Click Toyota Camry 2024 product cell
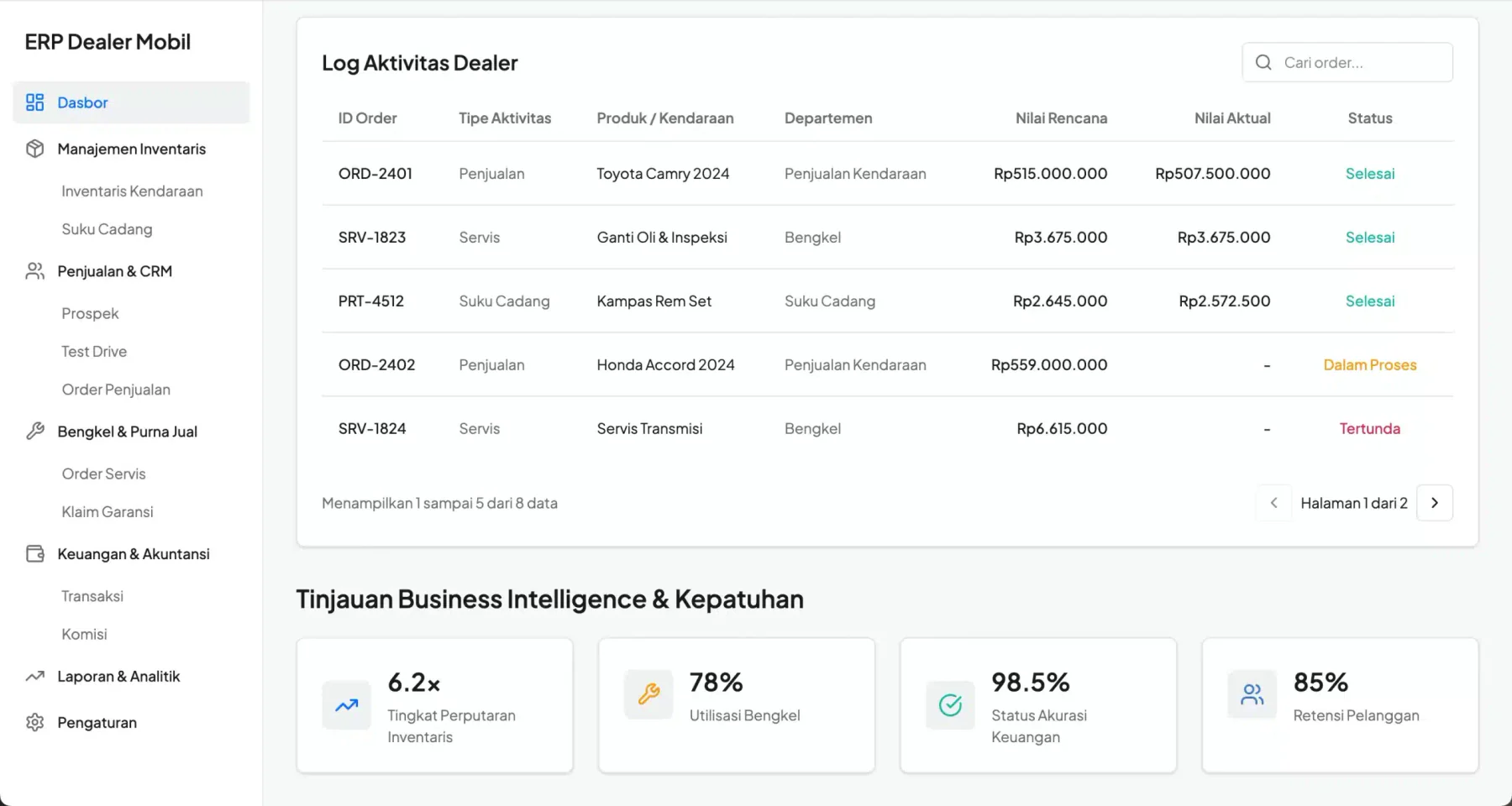 click(663, 174)
